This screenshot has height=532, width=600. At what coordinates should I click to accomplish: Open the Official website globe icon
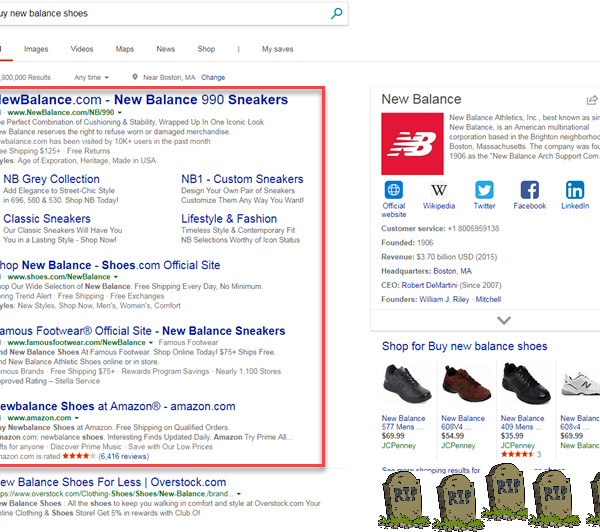tap(394, 190)
